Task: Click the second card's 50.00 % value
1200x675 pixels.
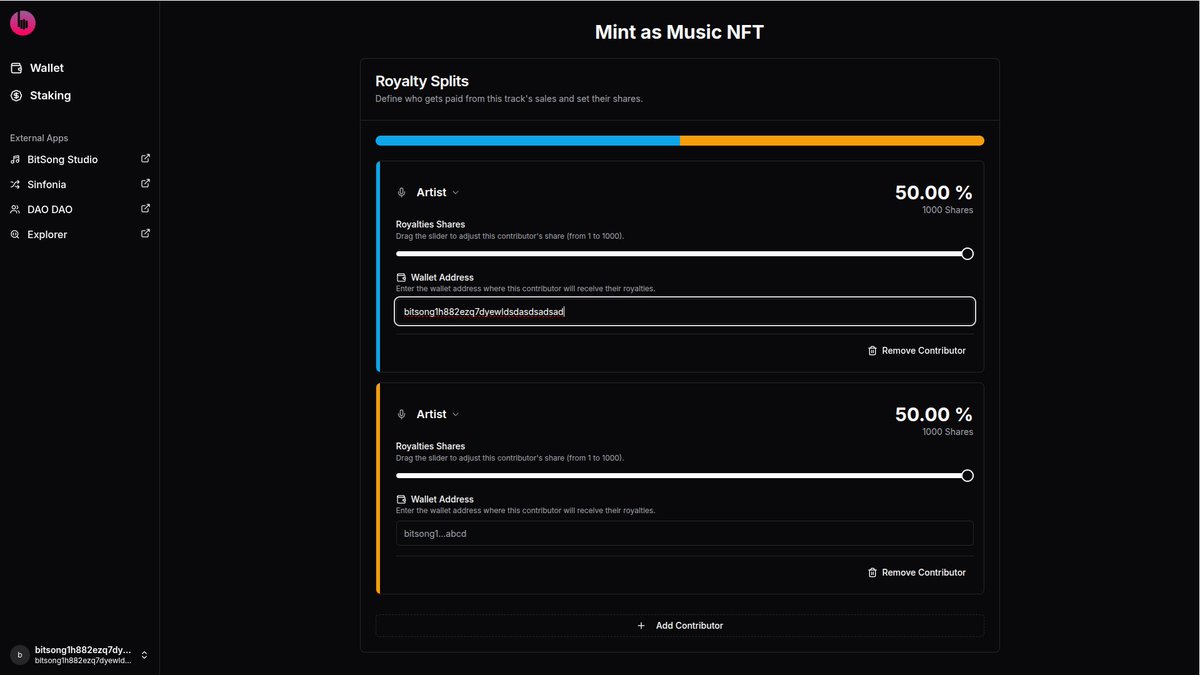Action: click(x=934, y=415)
